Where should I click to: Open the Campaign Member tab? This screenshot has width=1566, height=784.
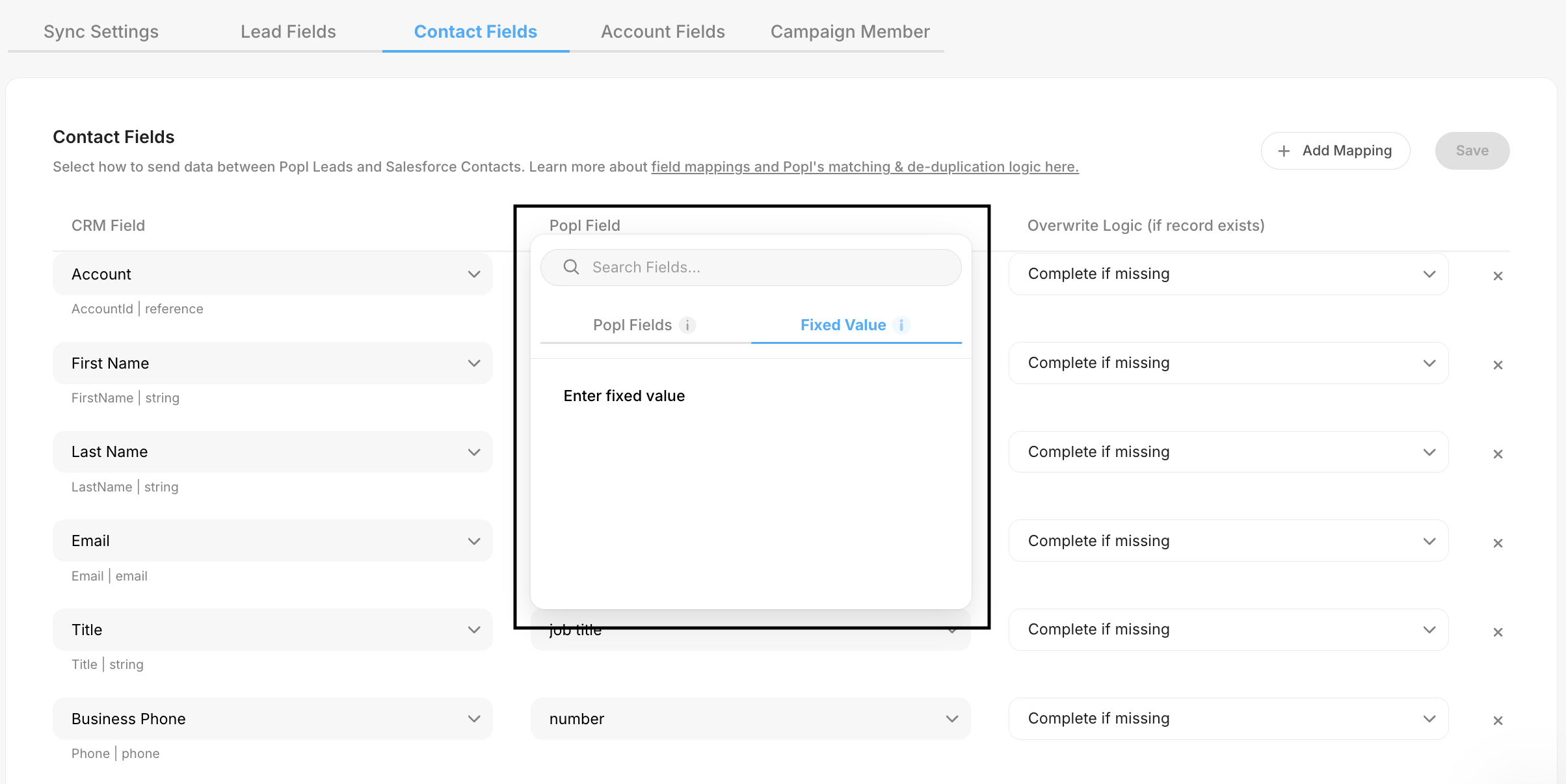coord(849,32)
